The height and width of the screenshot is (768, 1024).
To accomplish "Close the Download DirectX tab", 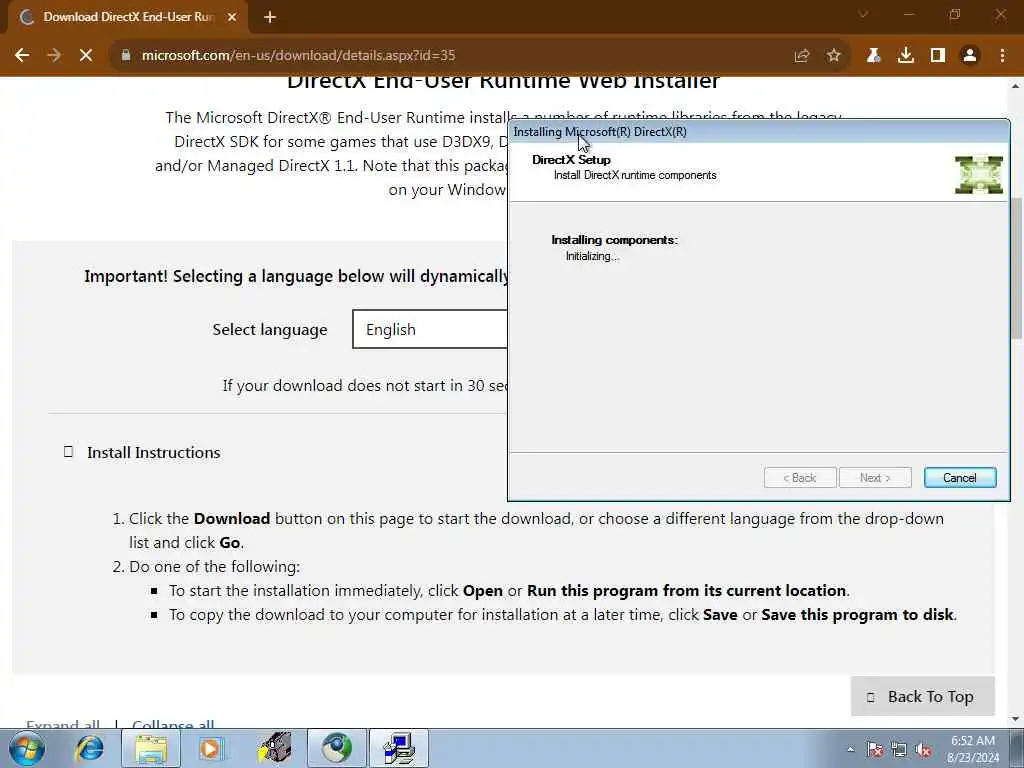I will pyautogui.click(x=232, y=18).
